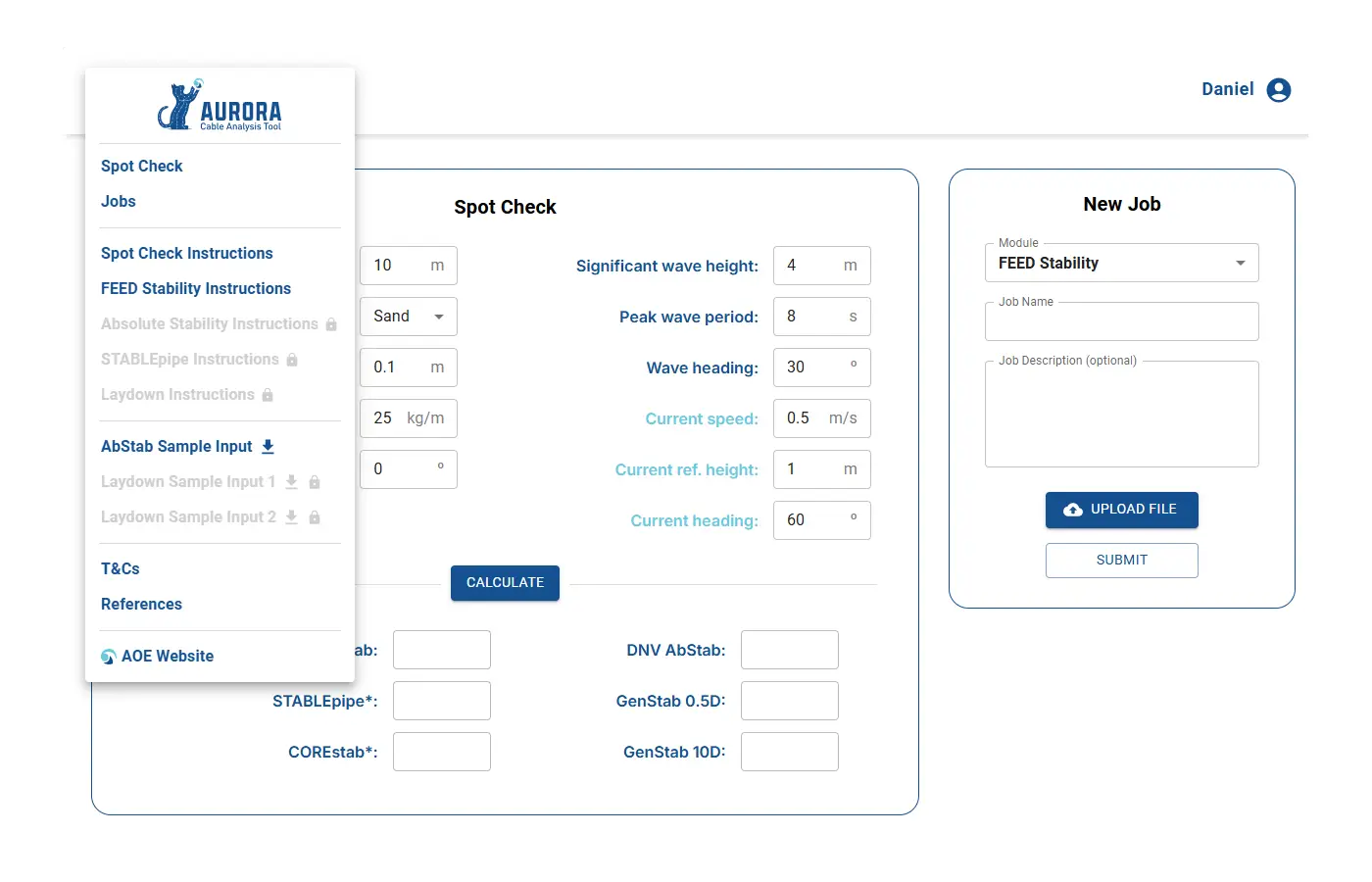Click the Job Name input field
Screen dimensions: 1372x882
pyautogui.click(x=1121, y=322)
